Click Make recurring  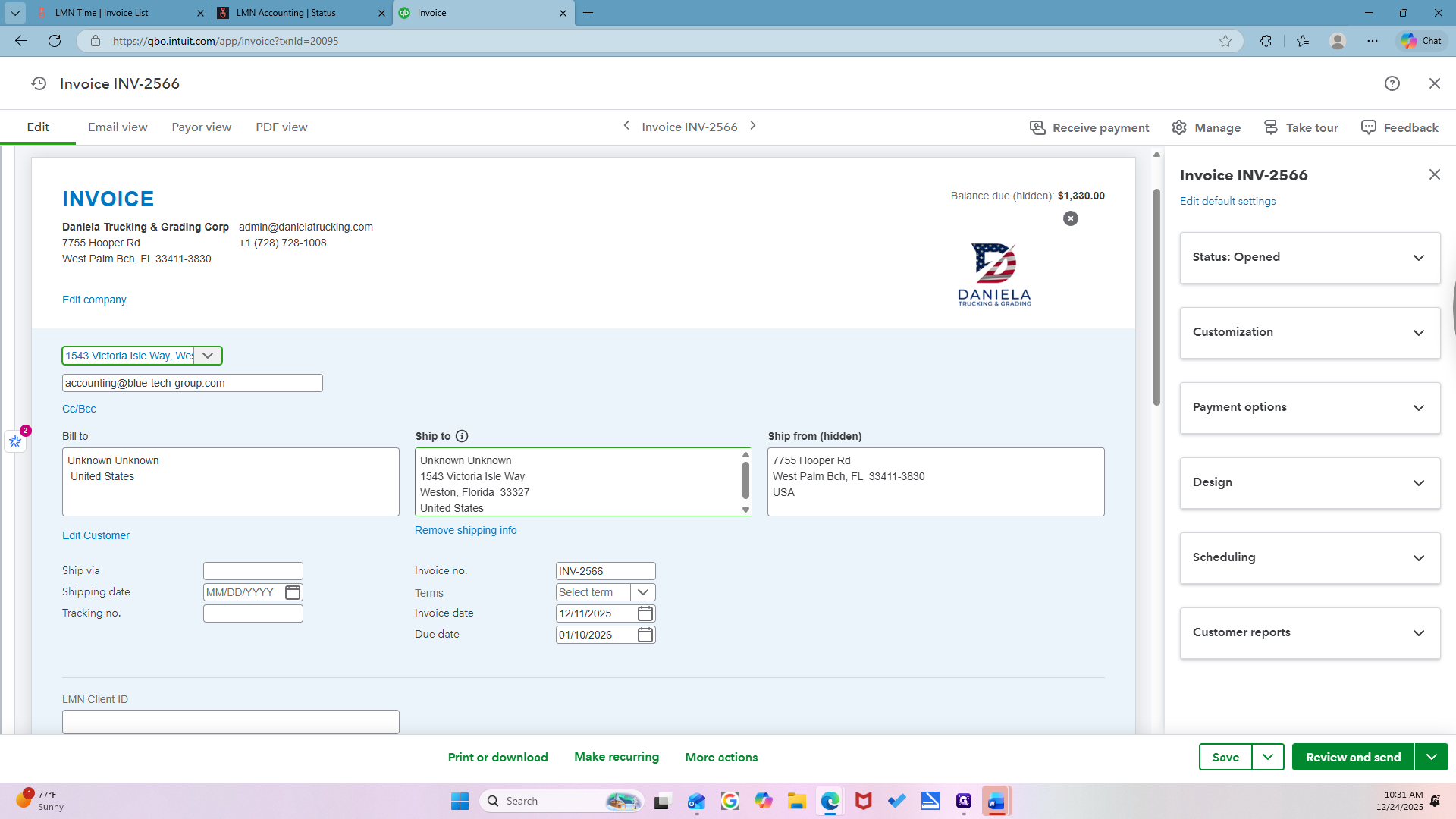(x=617, y=757)
